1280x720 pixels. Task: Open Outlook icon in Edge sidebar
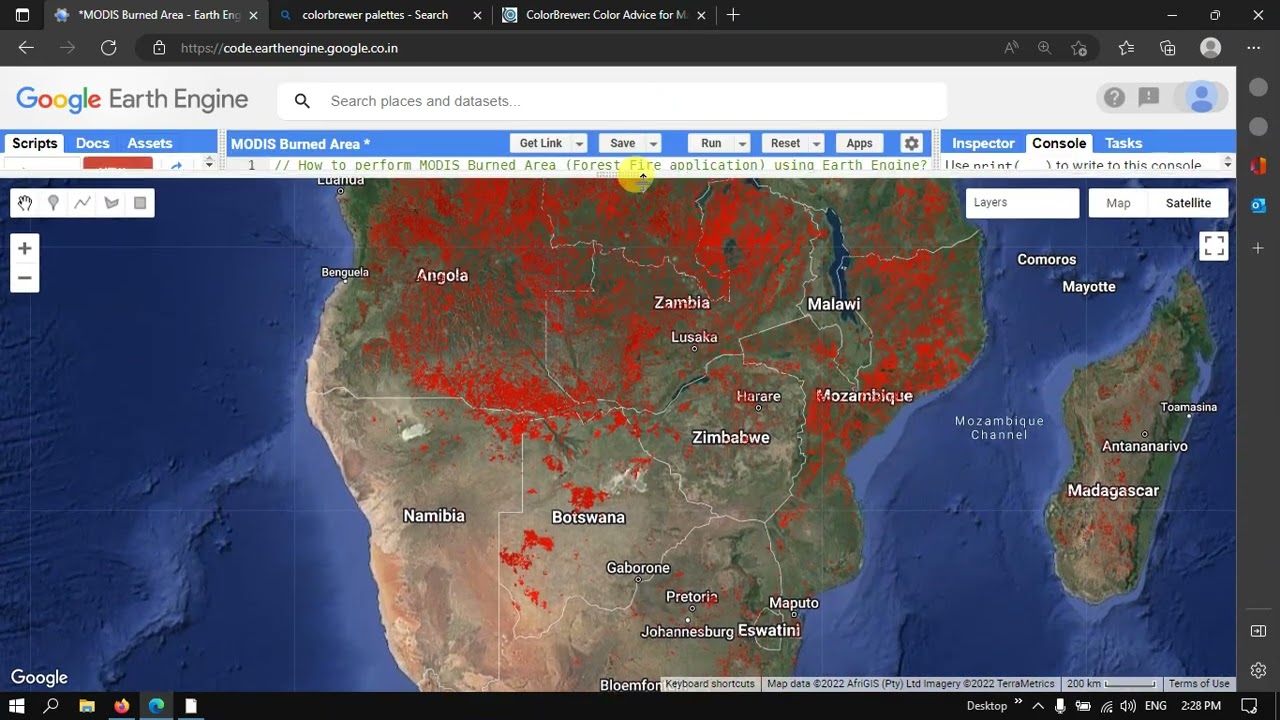click(1258, 205)
